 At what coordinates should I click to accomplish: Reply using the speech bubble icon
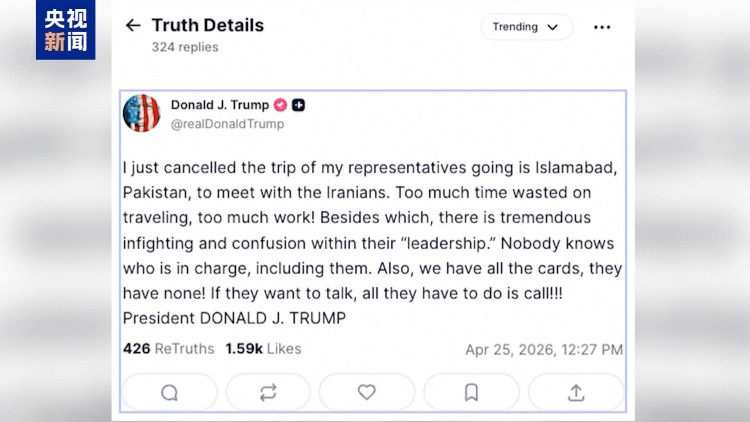[x=169, y=393]
